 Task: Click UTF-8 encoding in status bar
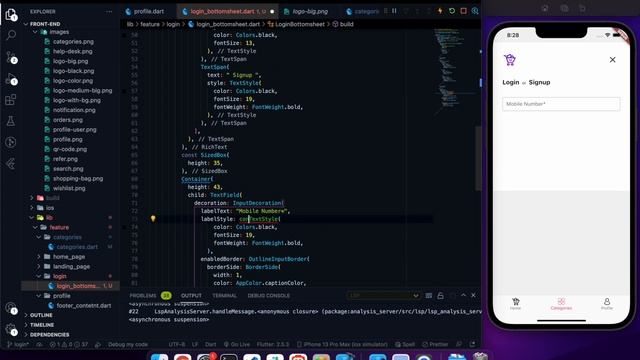[x=177, y=344]
